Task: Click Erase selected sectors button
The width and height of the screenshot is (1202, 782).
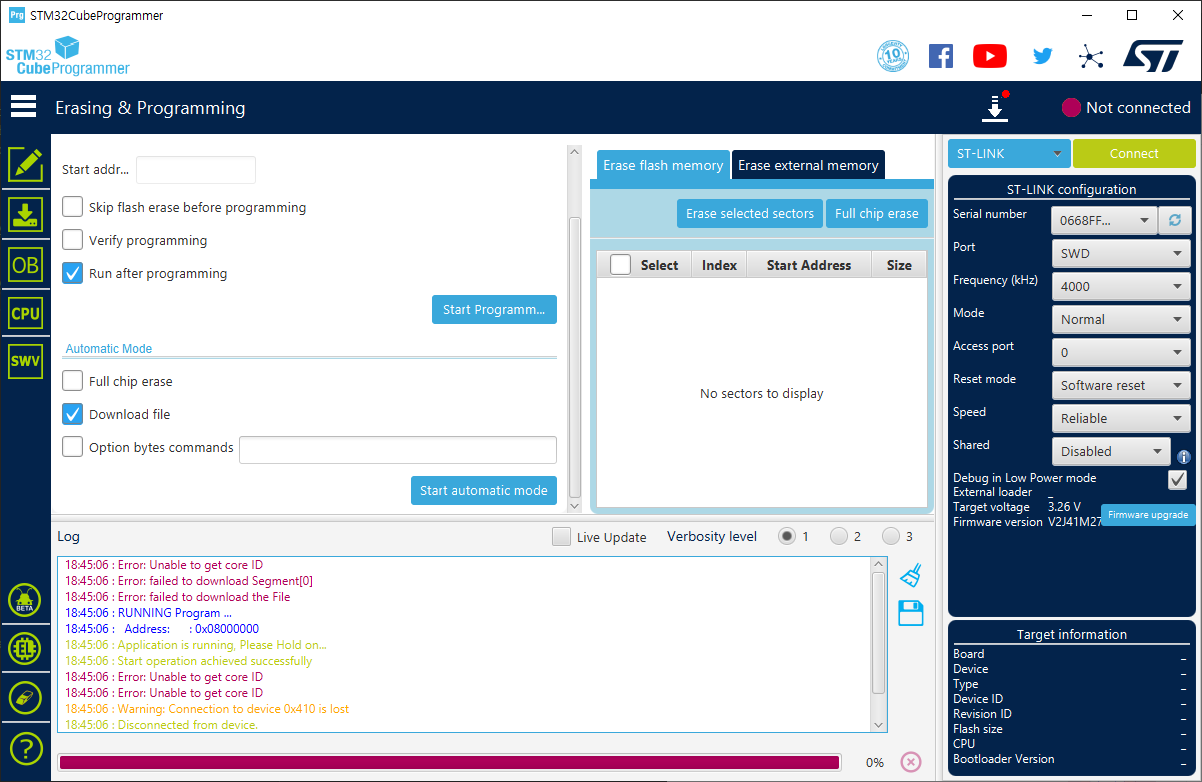Action: (x=750, y=213)
